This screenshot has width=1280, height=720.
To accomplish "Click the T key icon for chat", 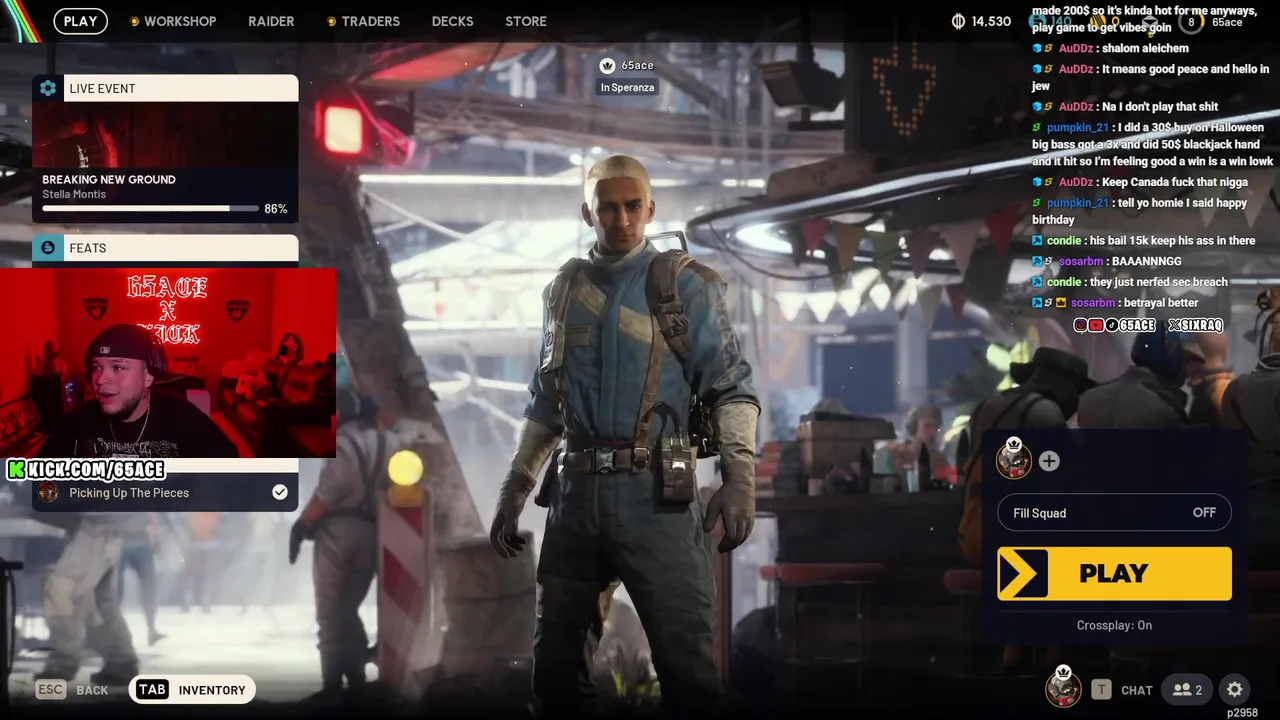I will tap(1101, 690).
